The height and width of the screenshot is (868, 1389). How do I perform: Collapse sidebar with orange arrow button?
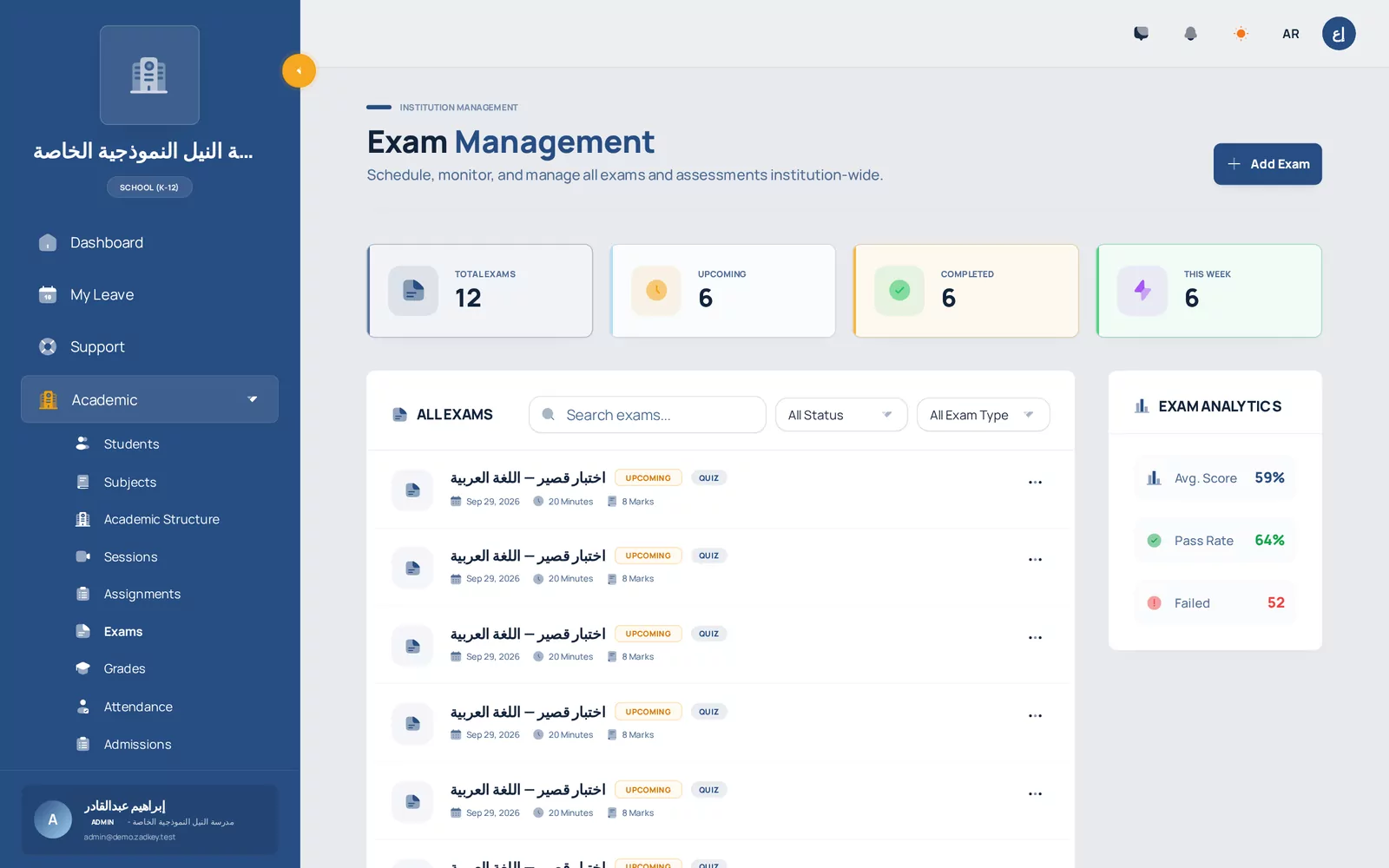click(x=299, y=71)
